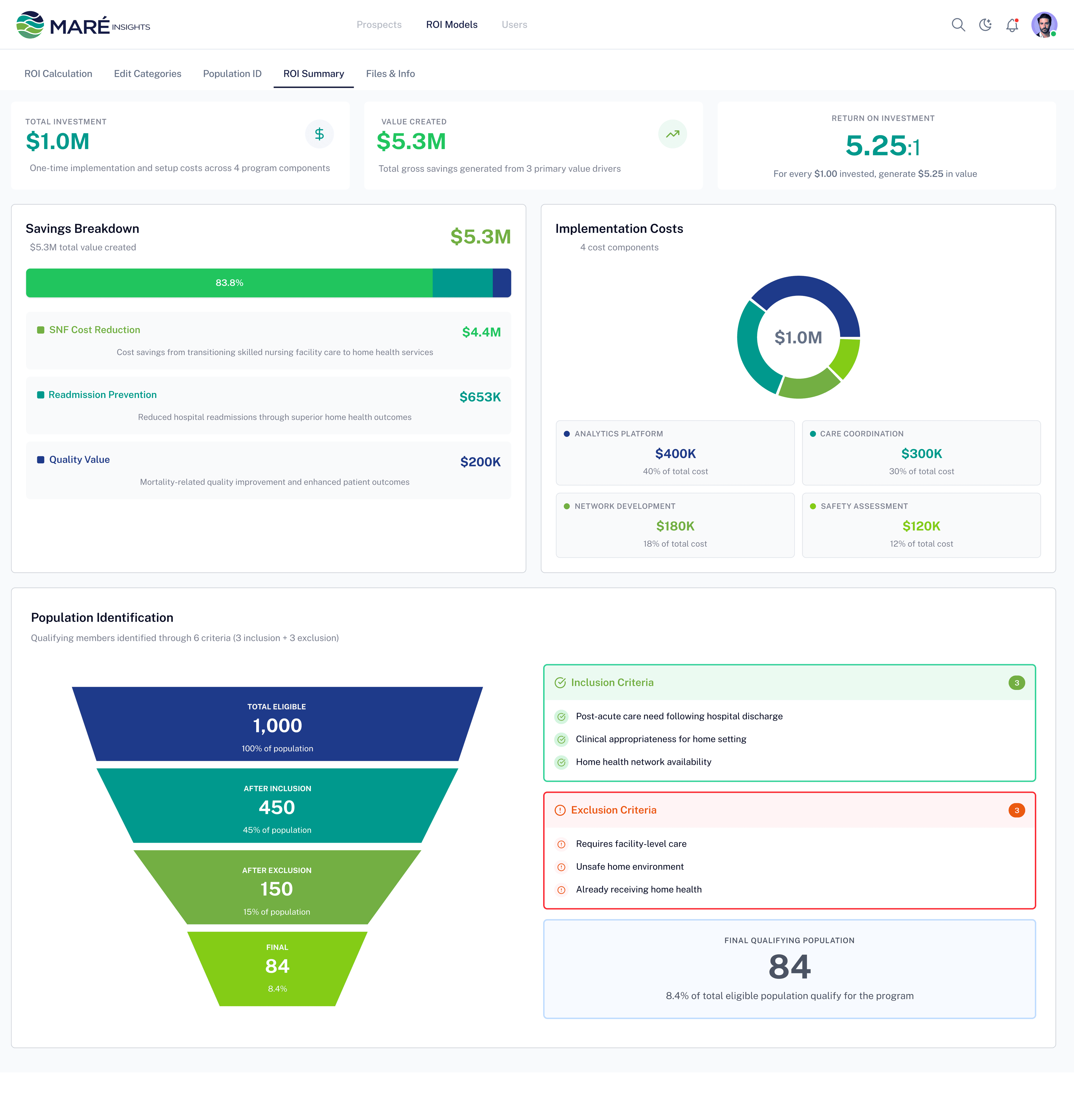Click alert icon beside Requires facility-level care
This screenshot has width=1074, height=1120.
coord(561,845)
